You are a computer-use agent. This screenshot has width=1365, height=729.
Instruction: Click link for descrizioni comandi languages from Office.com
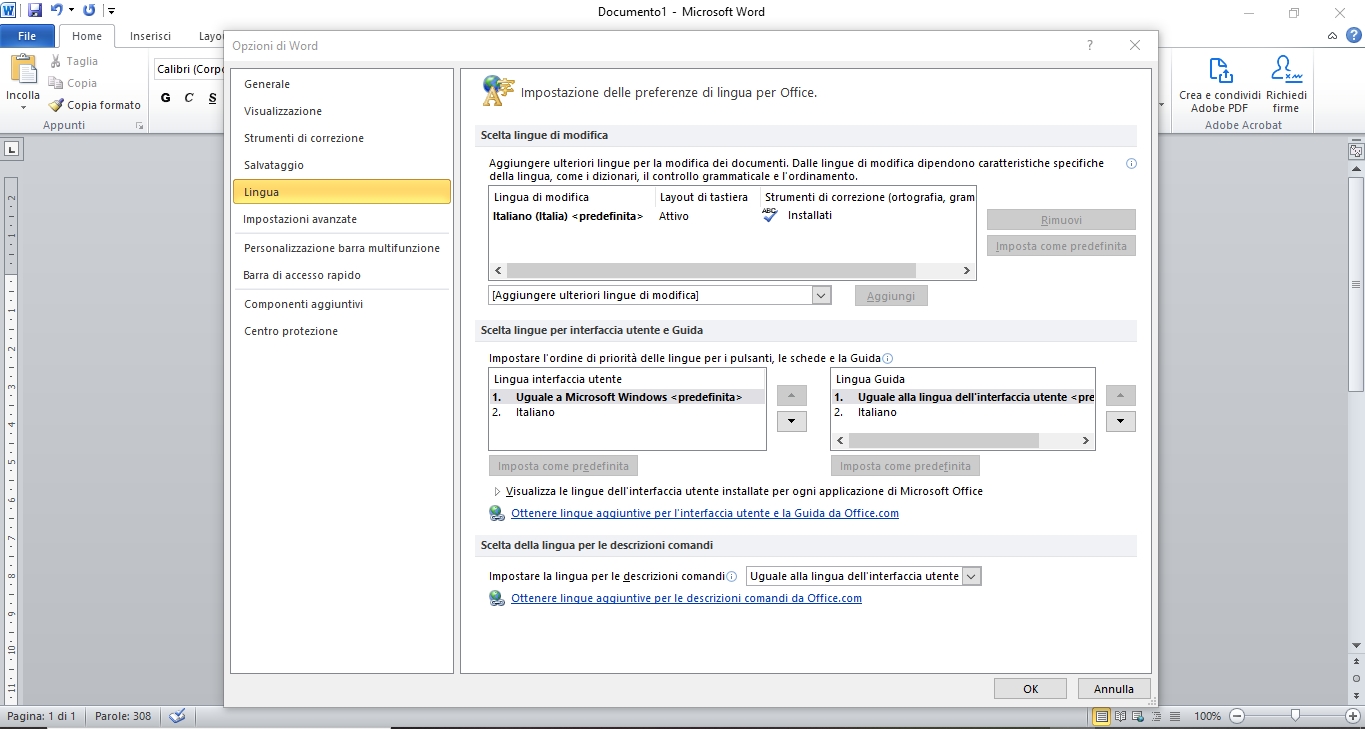pyautogui.click(x=686, y=599)
